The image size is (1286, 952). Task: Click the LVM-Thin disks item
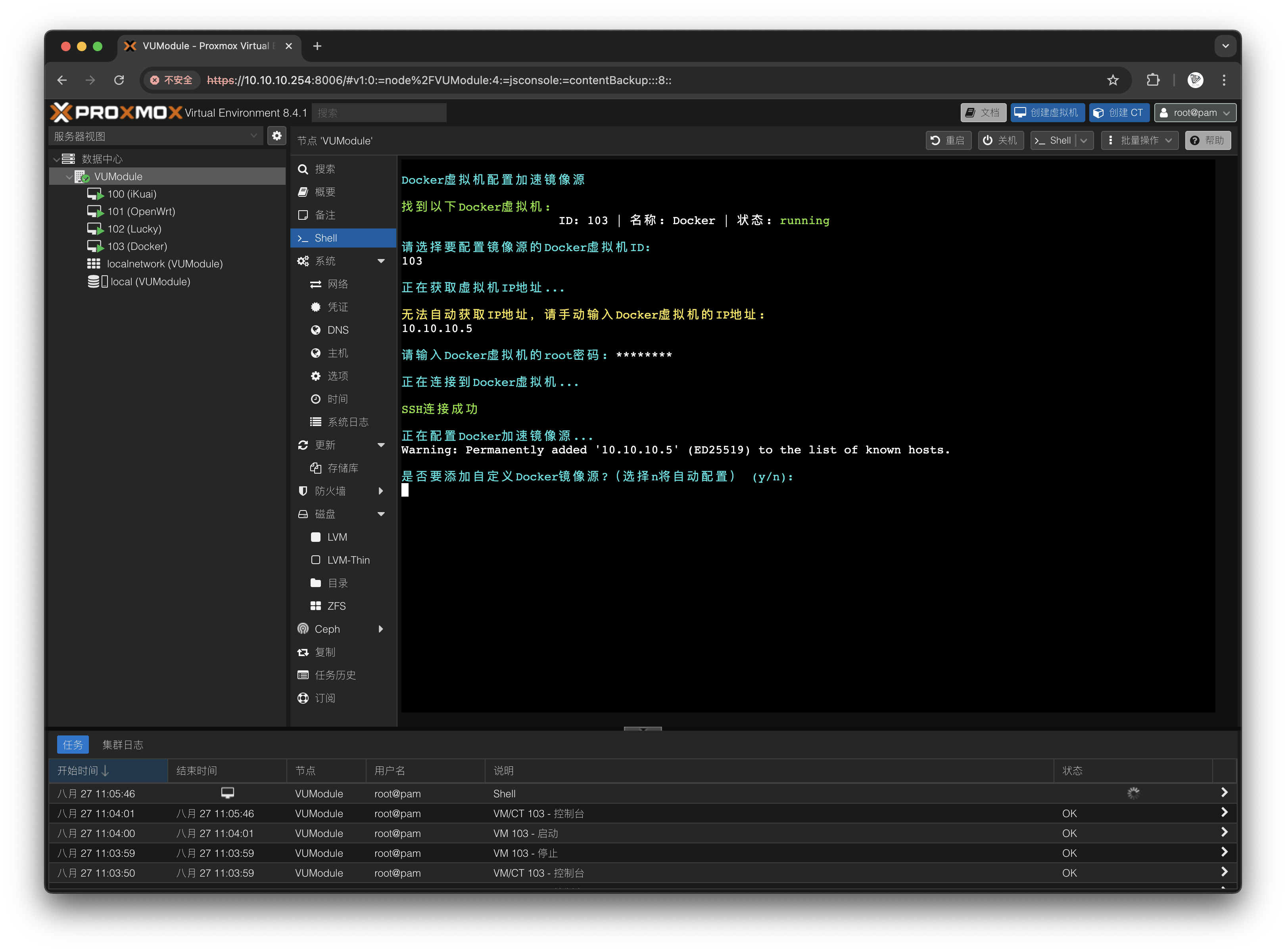coord(348,560)
